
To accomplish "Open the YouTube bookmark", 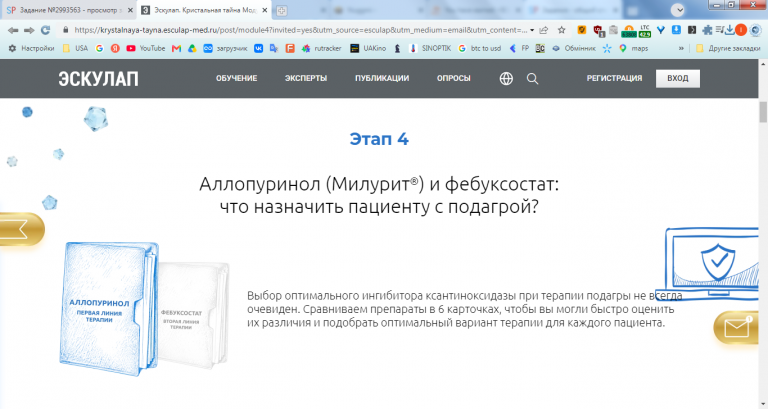I will (145, 48).
